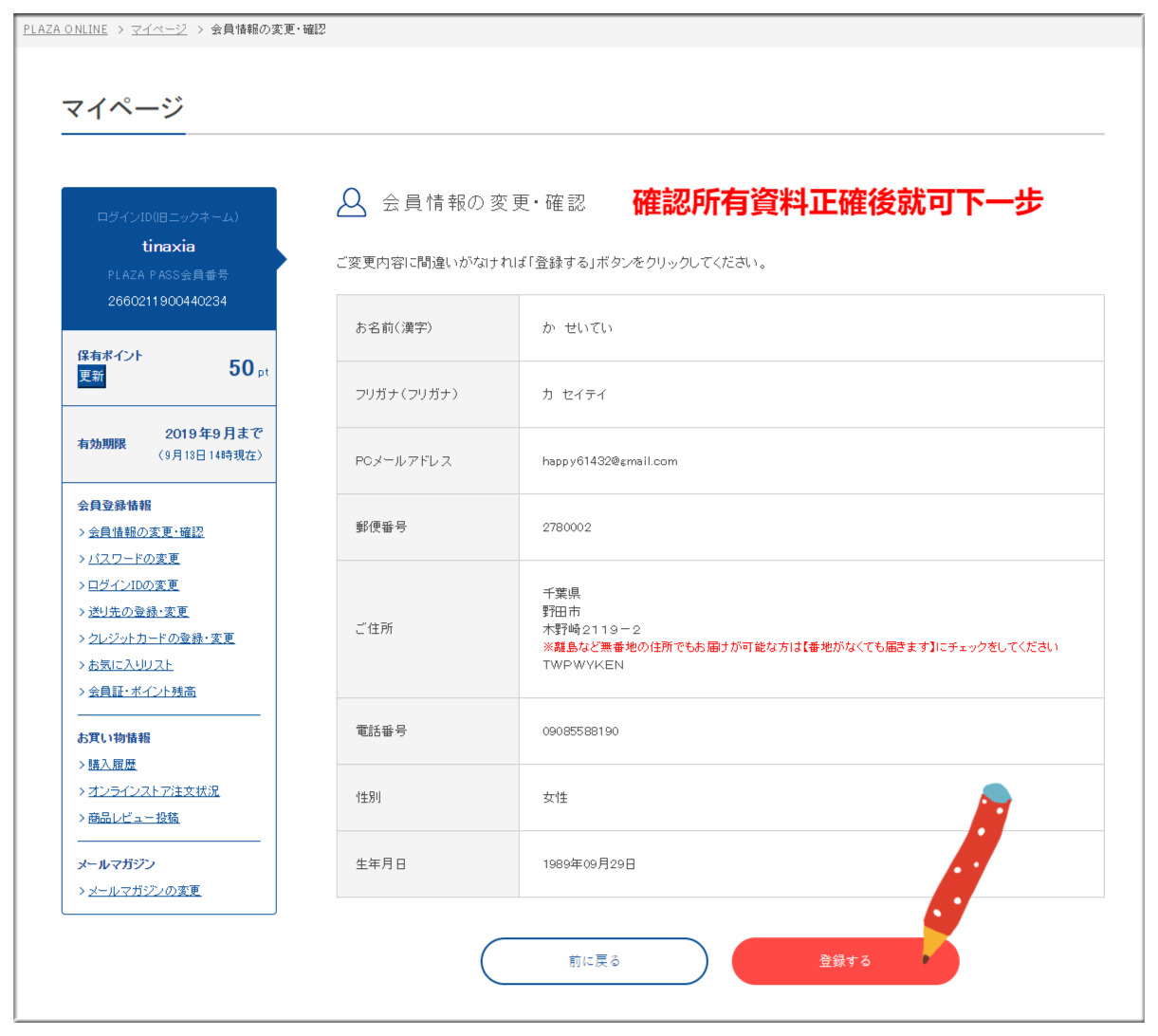Open 商品レビュー投稿 review link
The image size is (1158, 1036).
[133, 818]
